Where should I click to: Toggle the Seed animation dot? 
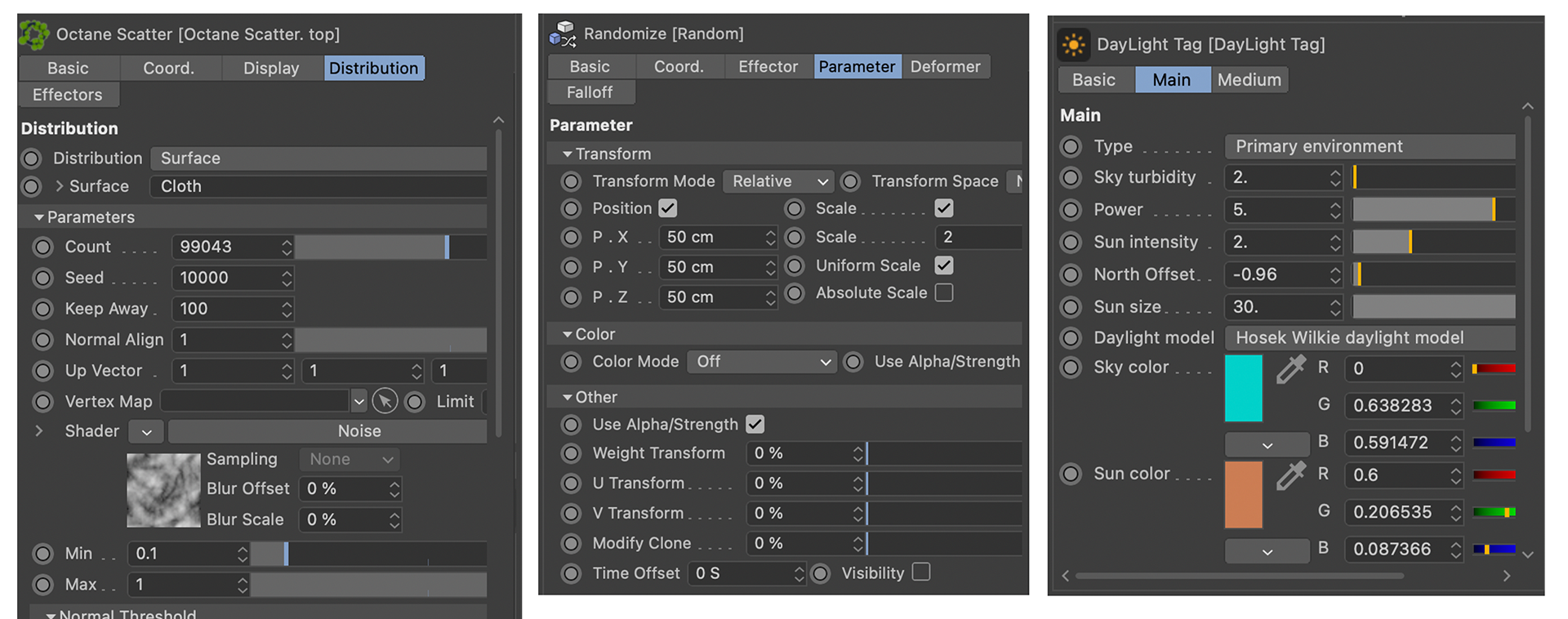(42, 278)
